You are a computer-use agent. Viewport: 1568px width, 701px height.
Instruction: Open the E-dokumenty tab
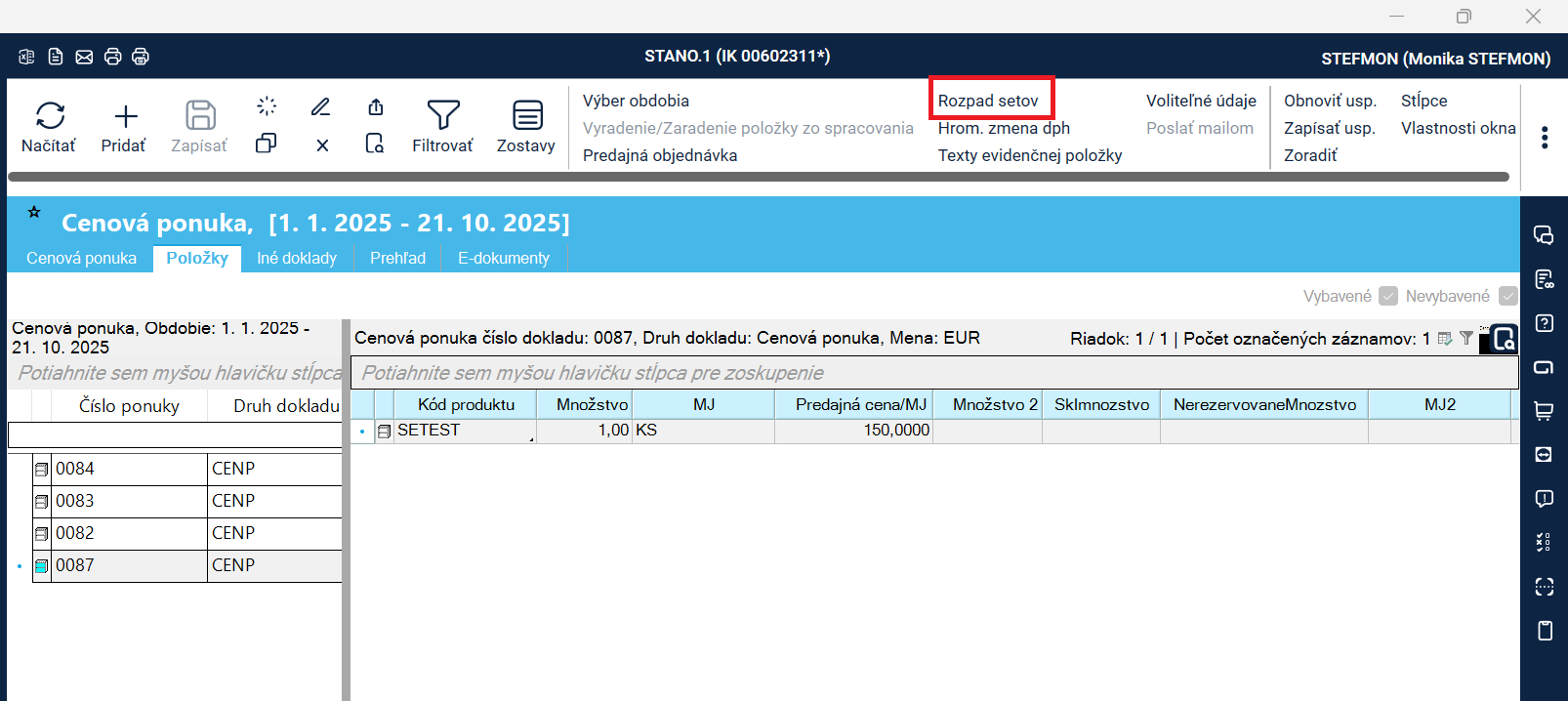(x=503, y=258)
